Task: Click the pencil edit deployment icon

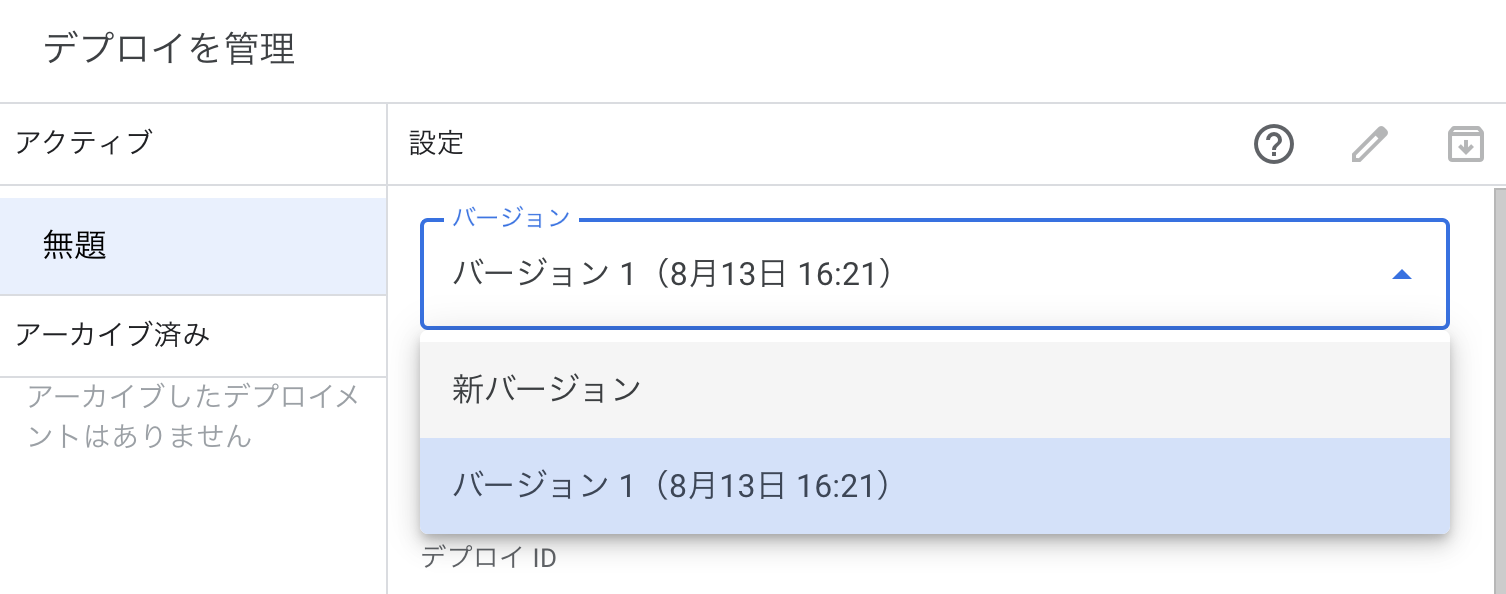Action: (1369, 145)
